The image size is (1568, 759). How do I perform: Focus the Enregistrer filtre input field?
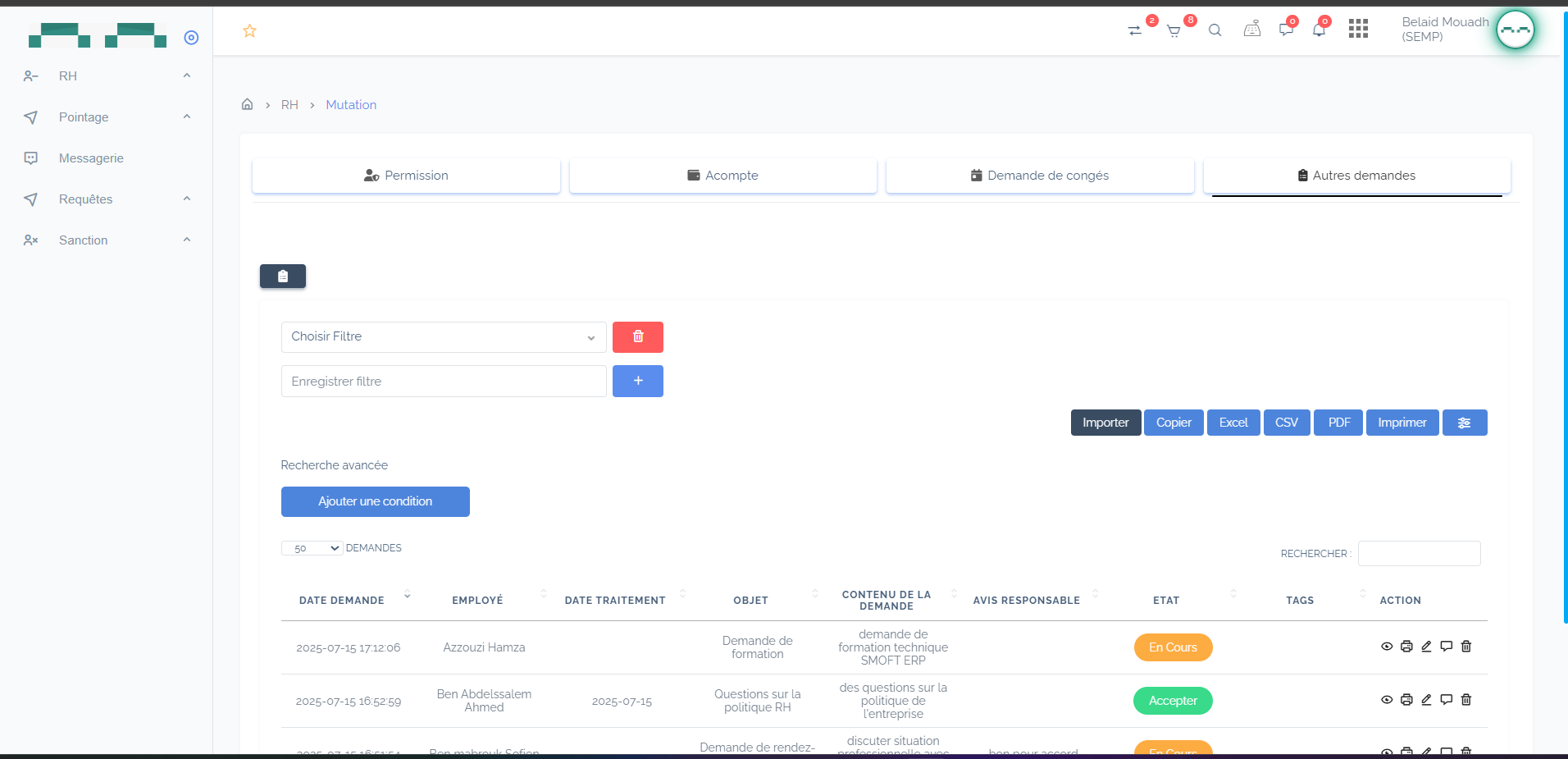[444, 382]
